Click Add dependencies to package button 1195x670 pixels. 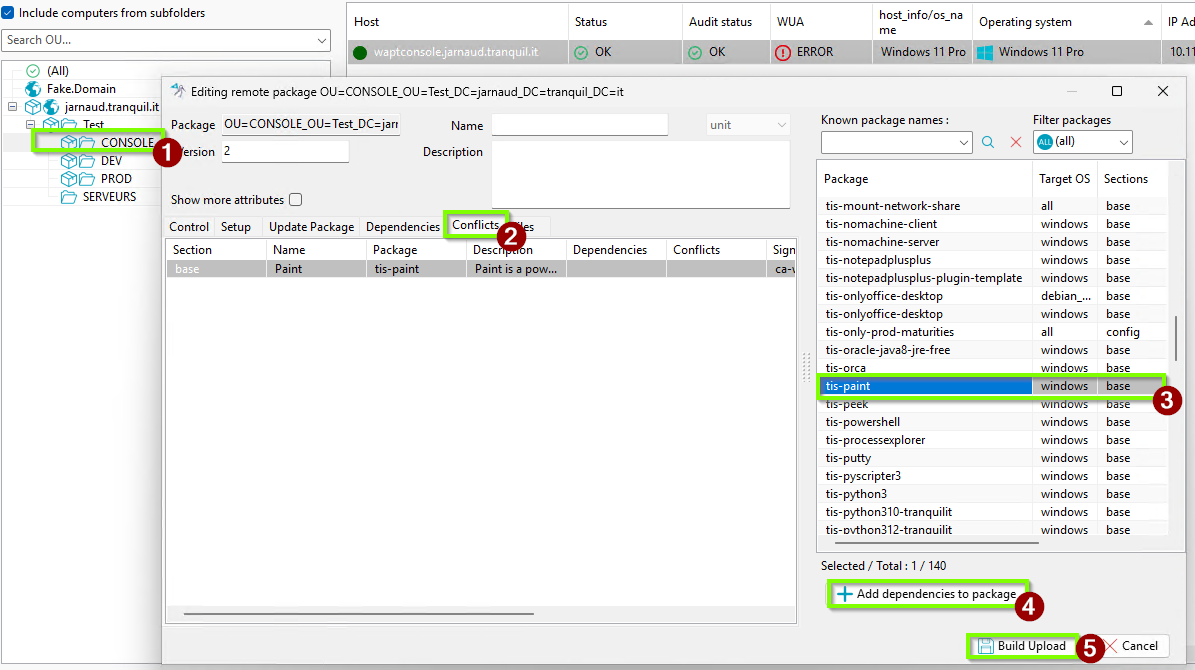pos(927,594)
